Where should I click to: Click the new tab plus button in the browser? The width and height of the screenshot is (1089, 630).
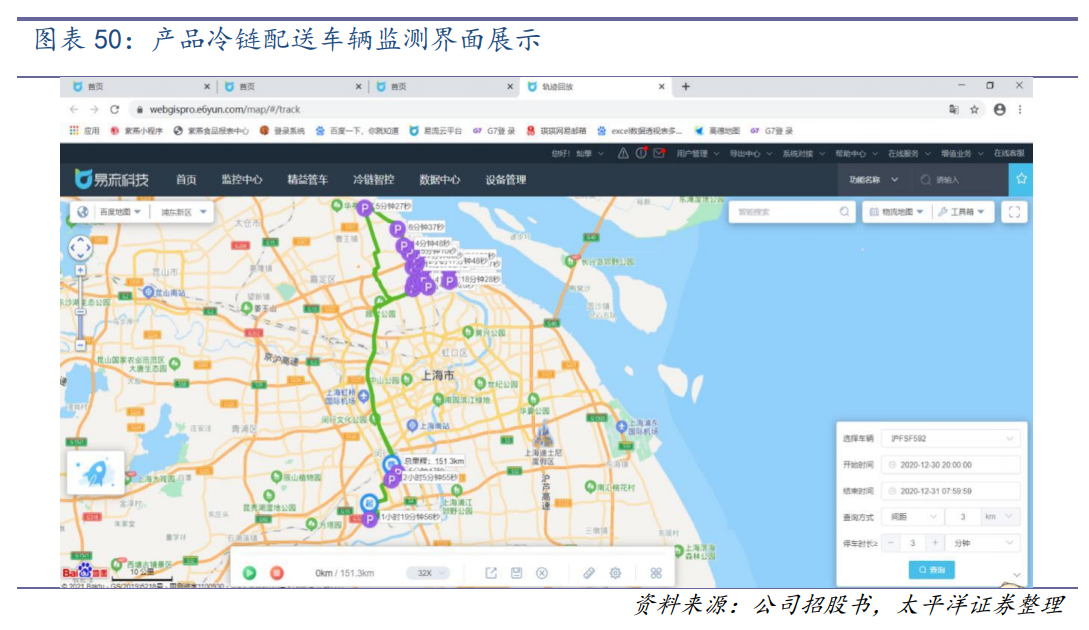click(x=685, y=87)
